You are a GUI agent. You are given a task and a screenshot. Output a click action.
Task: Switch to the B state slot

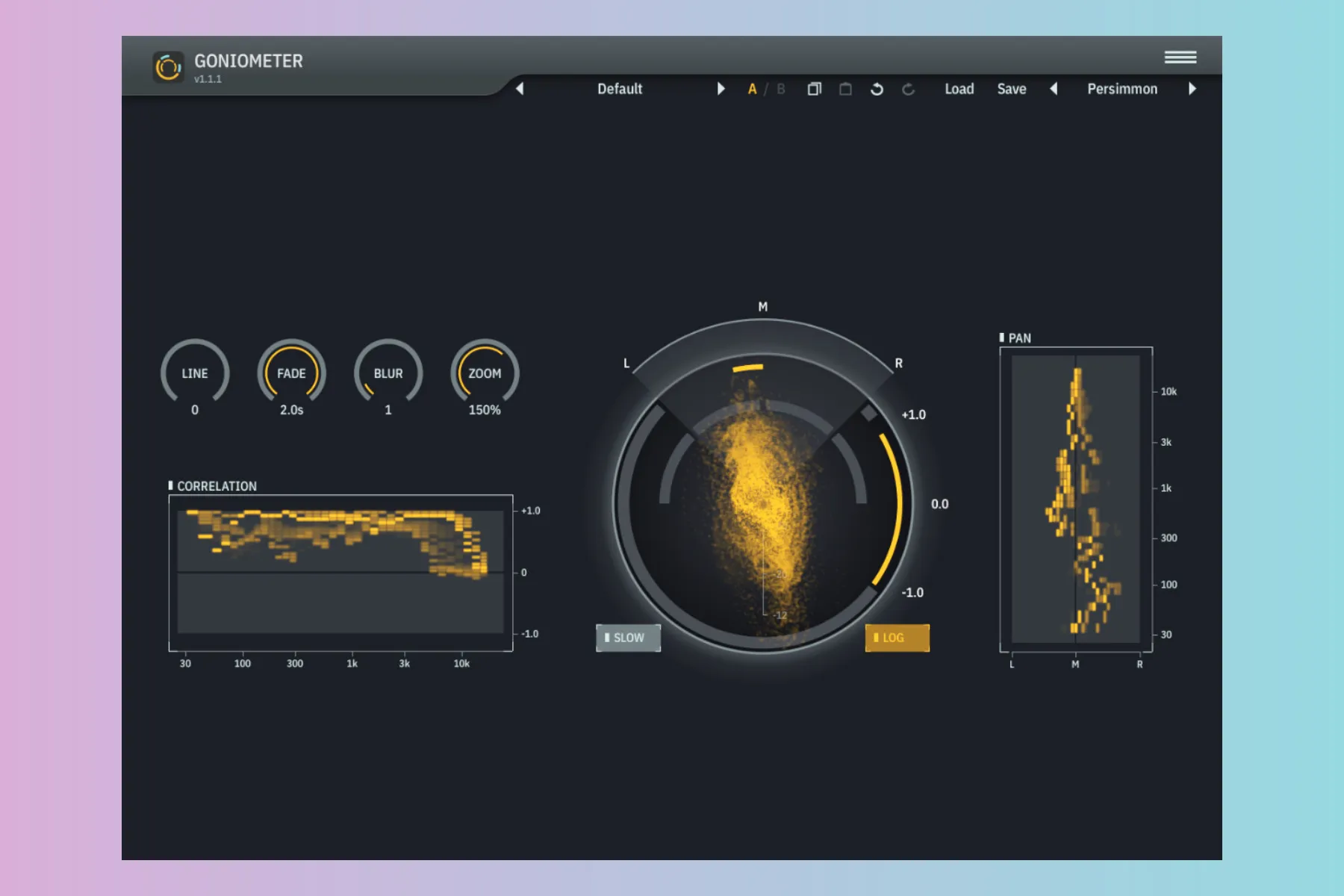781,89
